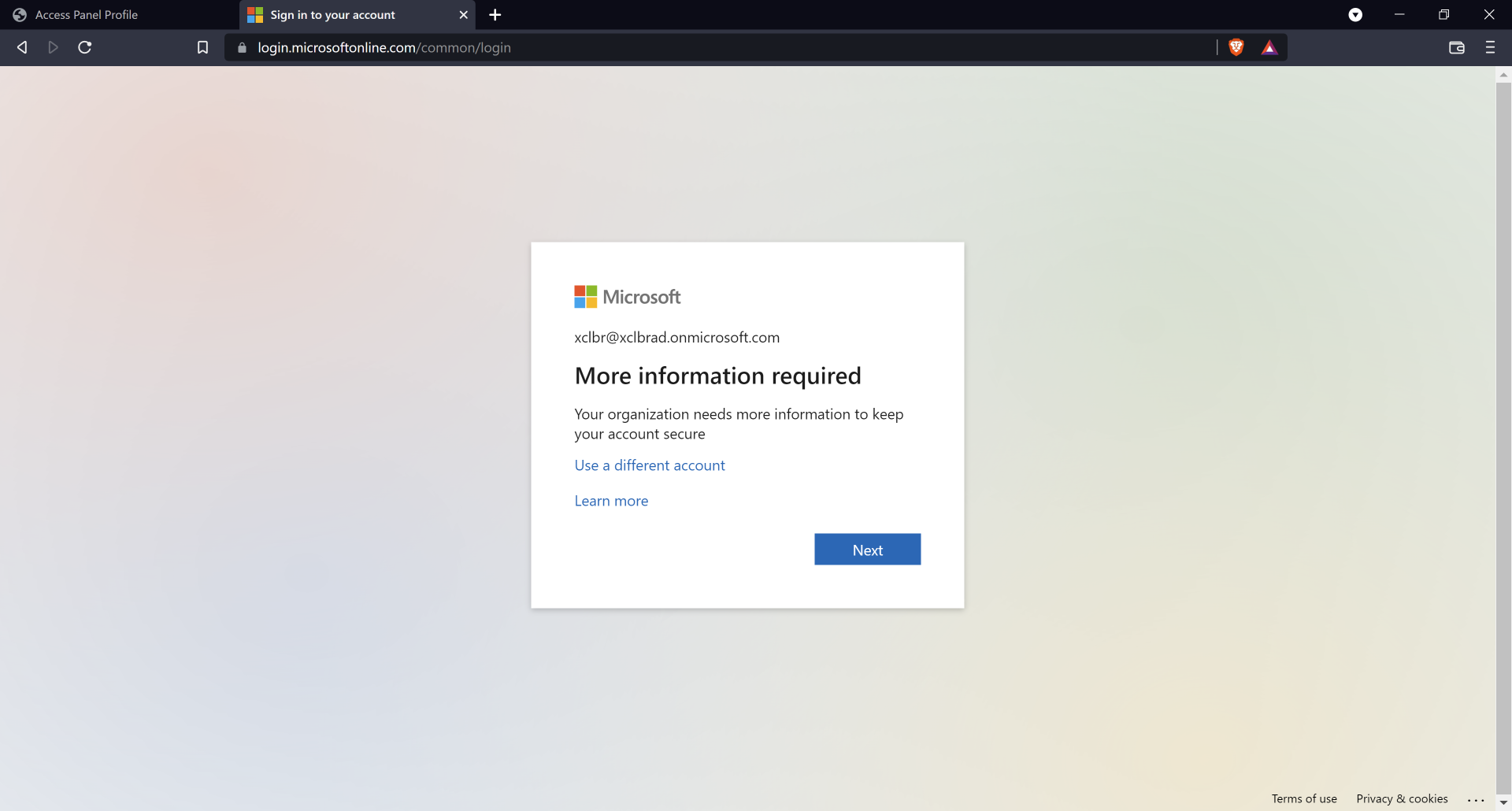
Task: Switch to the Access Panel Profile tab
Action: click(87, 15)
